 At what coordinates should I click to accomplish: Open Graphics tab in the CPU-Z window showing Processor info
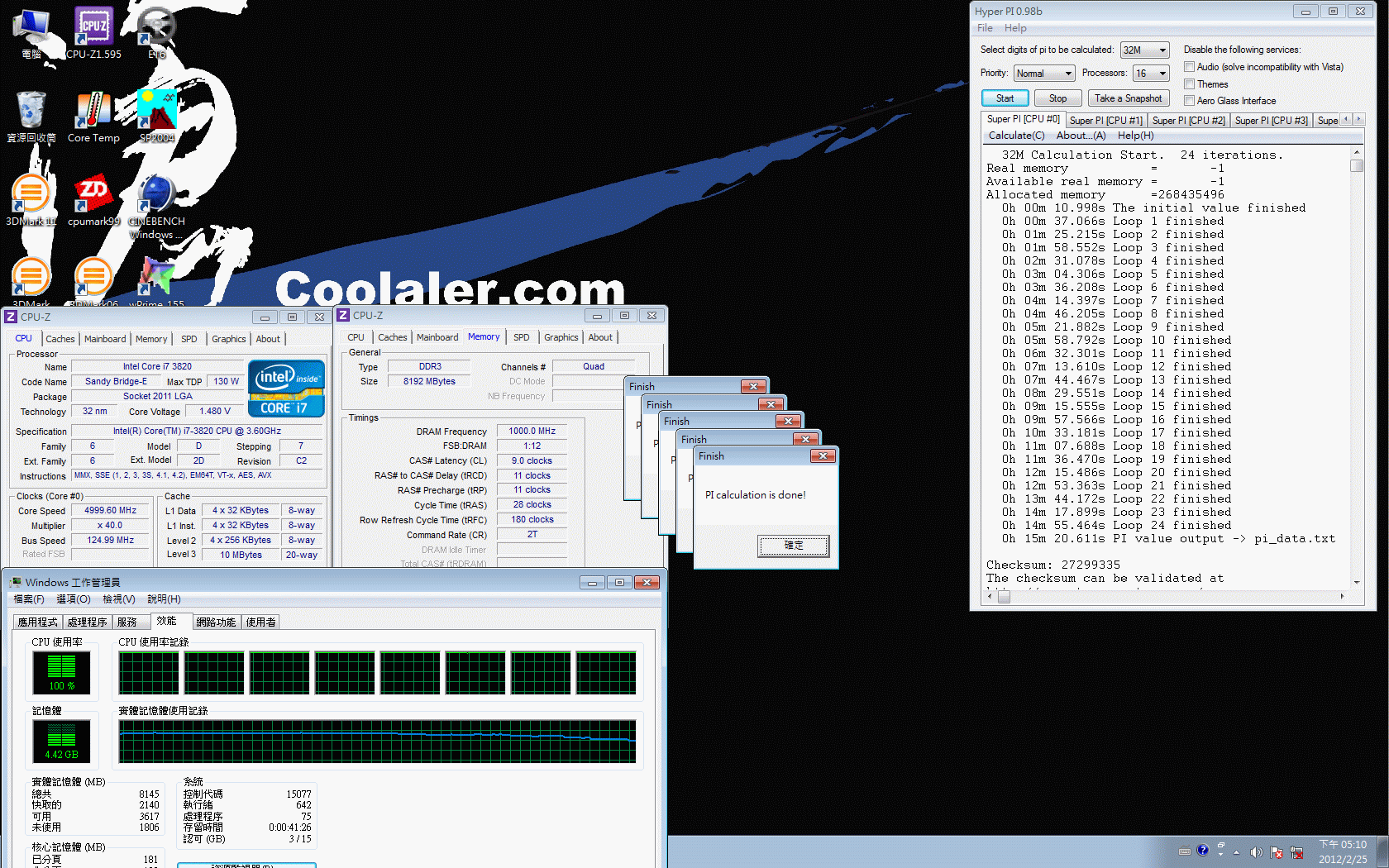(229, 339)
